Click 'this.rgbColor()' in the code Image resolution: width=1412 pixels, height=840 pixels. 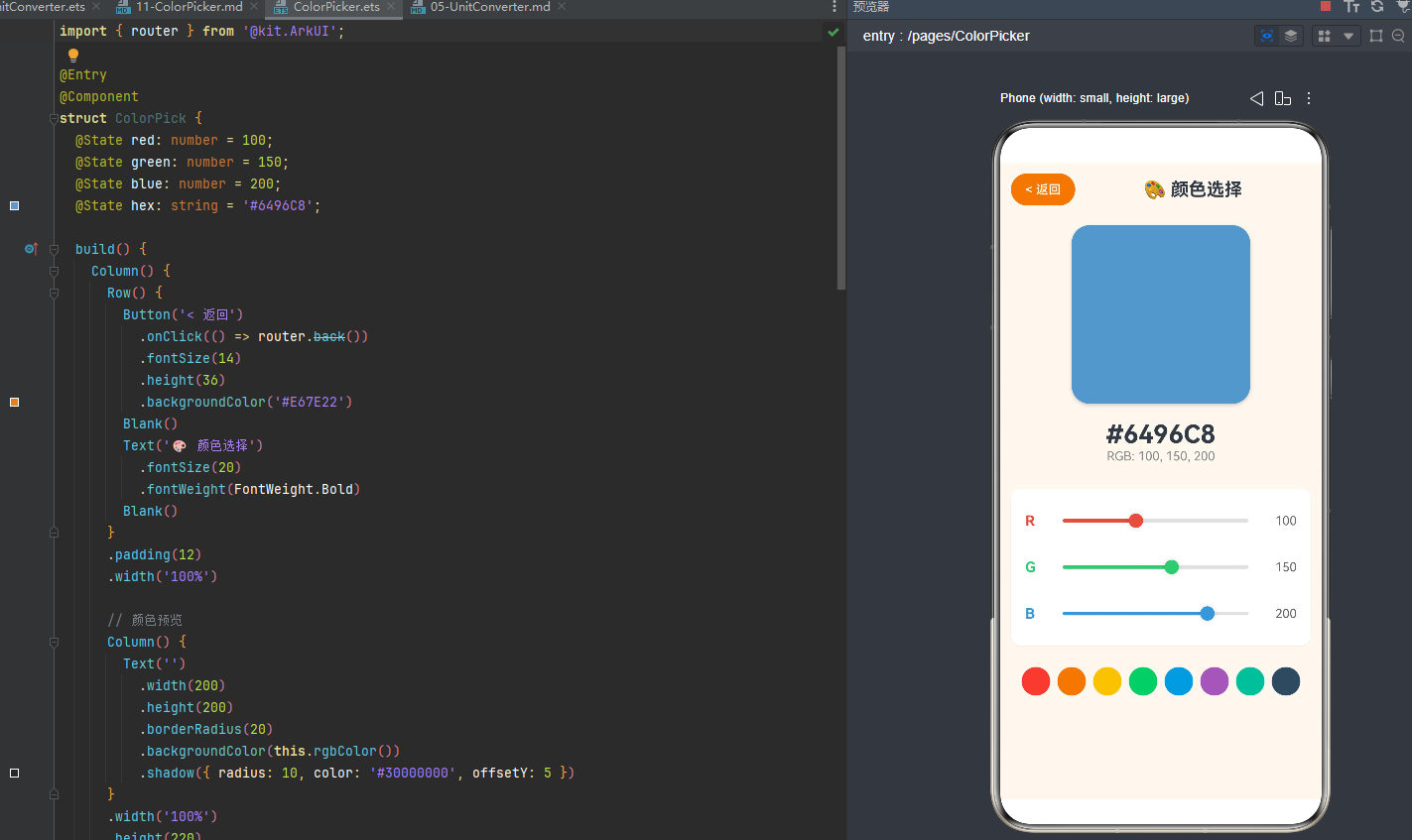(x=336, y=751)
